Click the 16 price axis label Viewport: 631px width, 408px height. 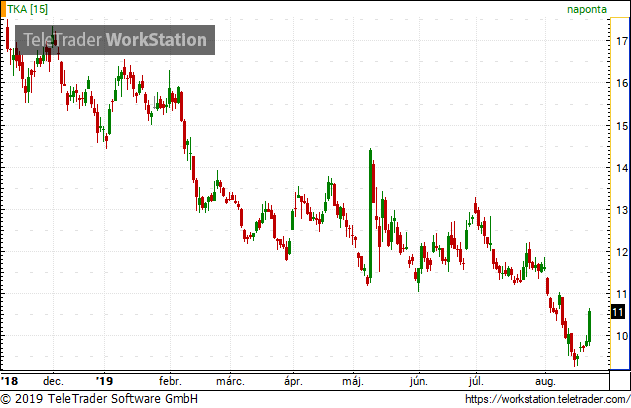click(622, 83)
